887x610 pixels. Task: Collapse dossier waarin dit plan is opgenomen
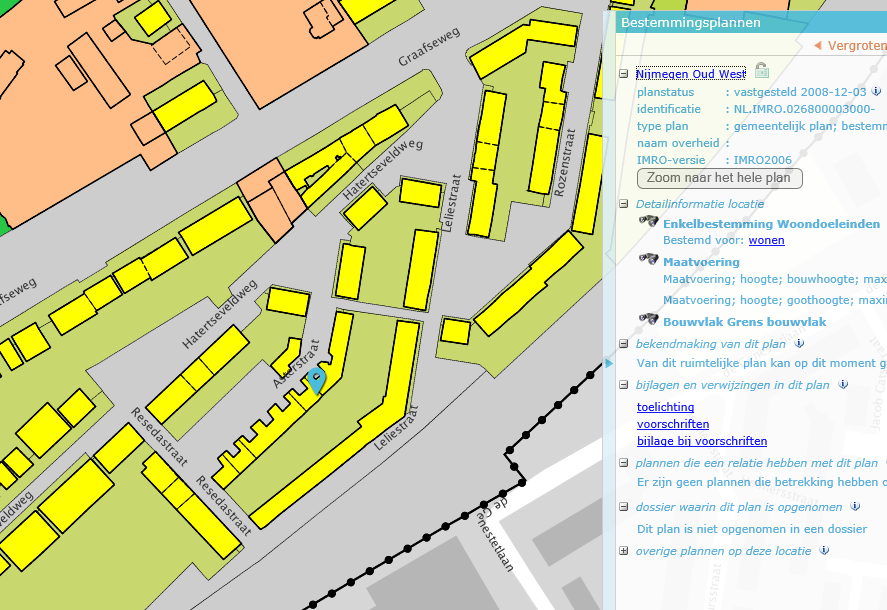tap(623, 507)
